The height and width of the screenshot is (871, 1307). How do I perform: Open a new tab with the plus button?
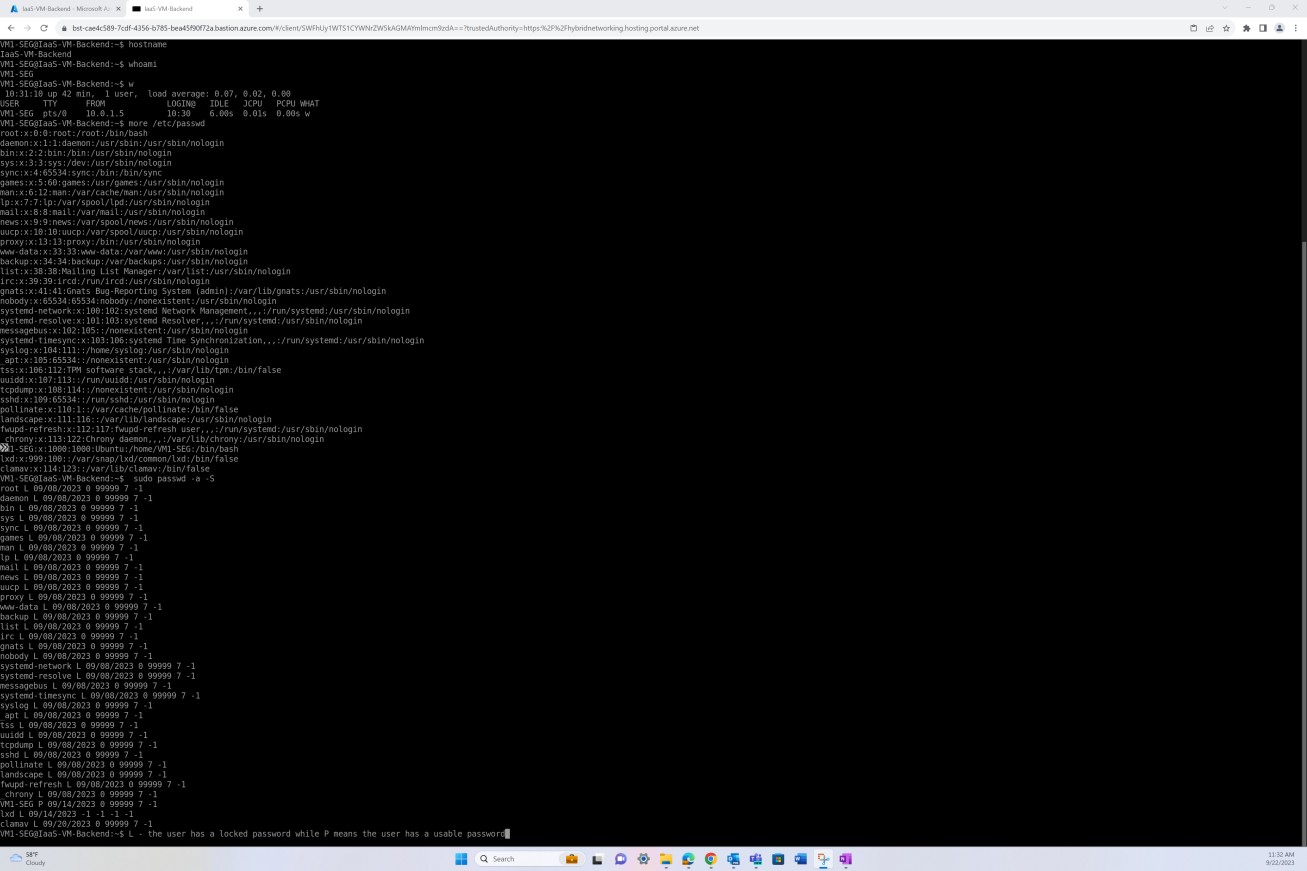[x=259, y=8]
